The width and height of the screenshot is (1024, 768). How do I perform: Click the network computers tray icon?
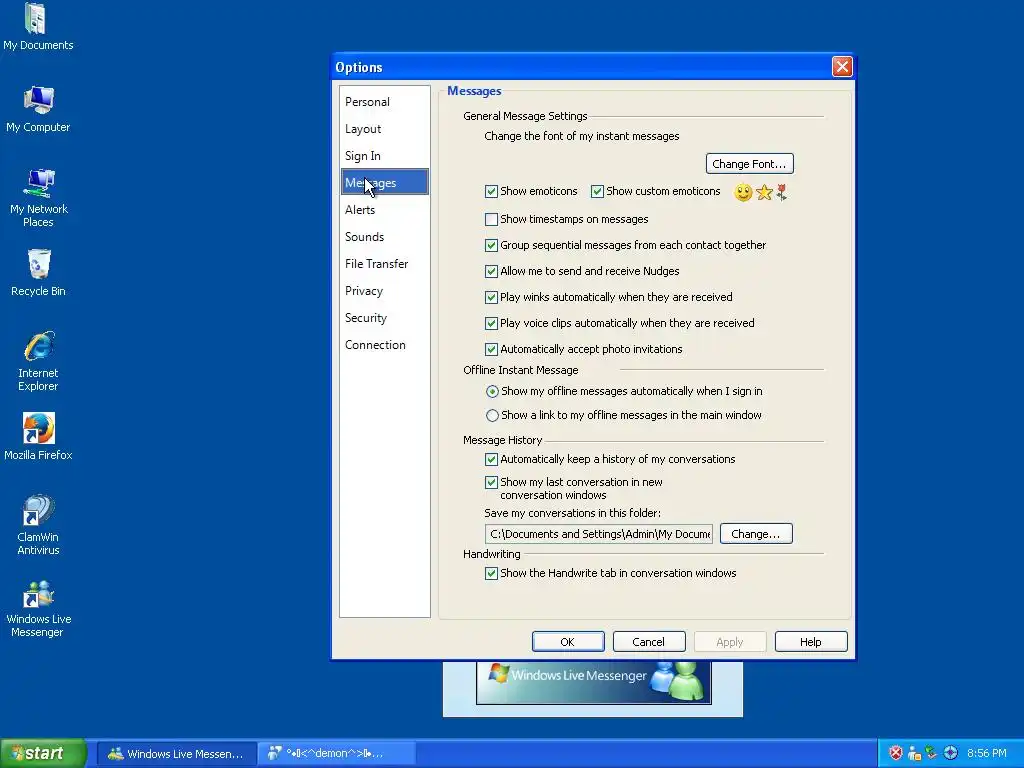pos(931,753)
